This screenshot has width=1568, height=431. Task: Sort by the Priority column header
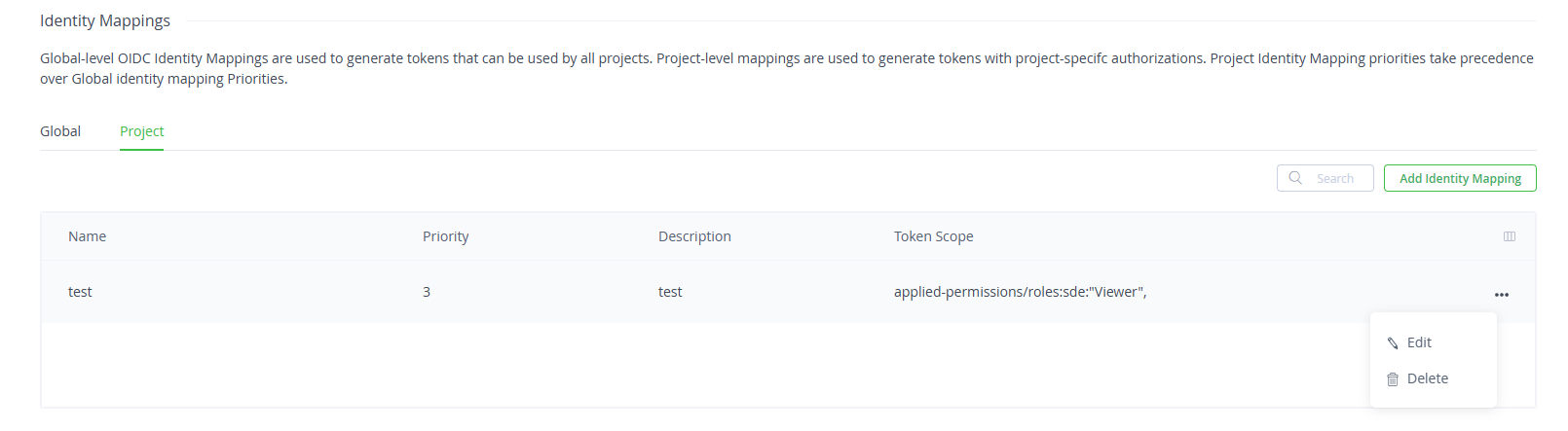(x=445, y=236)
